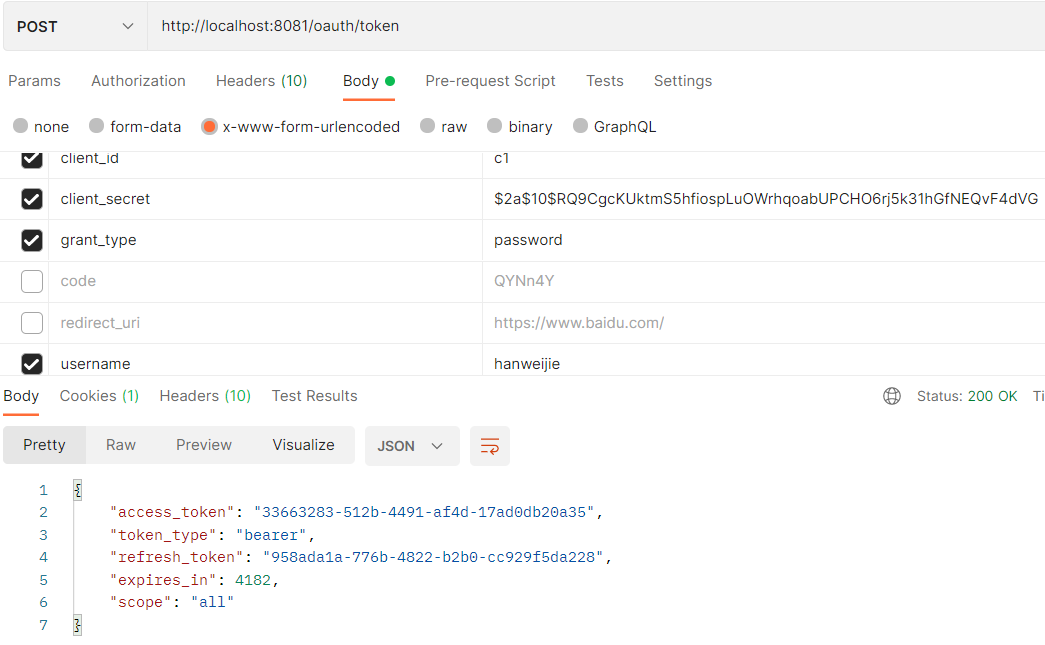1045x645 pixels.
Task: Switch to the Params tab
Action: click(34, 81)
